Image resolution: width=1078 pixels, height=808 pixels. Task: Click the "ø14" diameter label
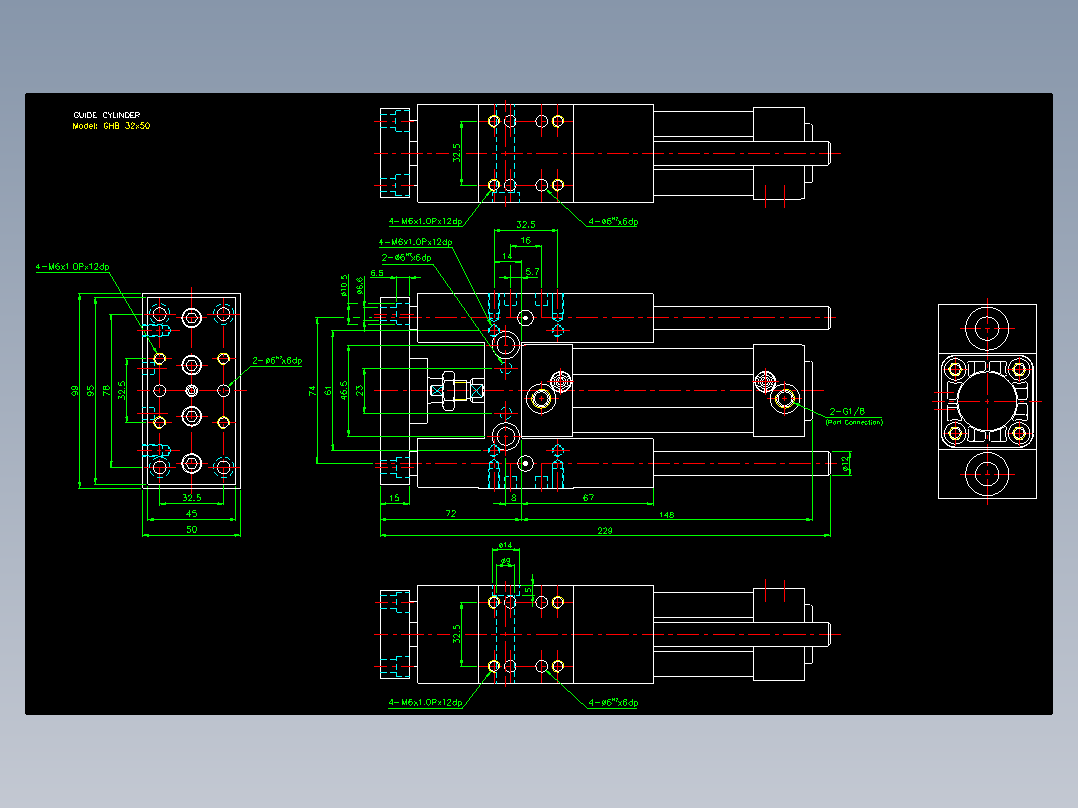(x=505, y=545)
